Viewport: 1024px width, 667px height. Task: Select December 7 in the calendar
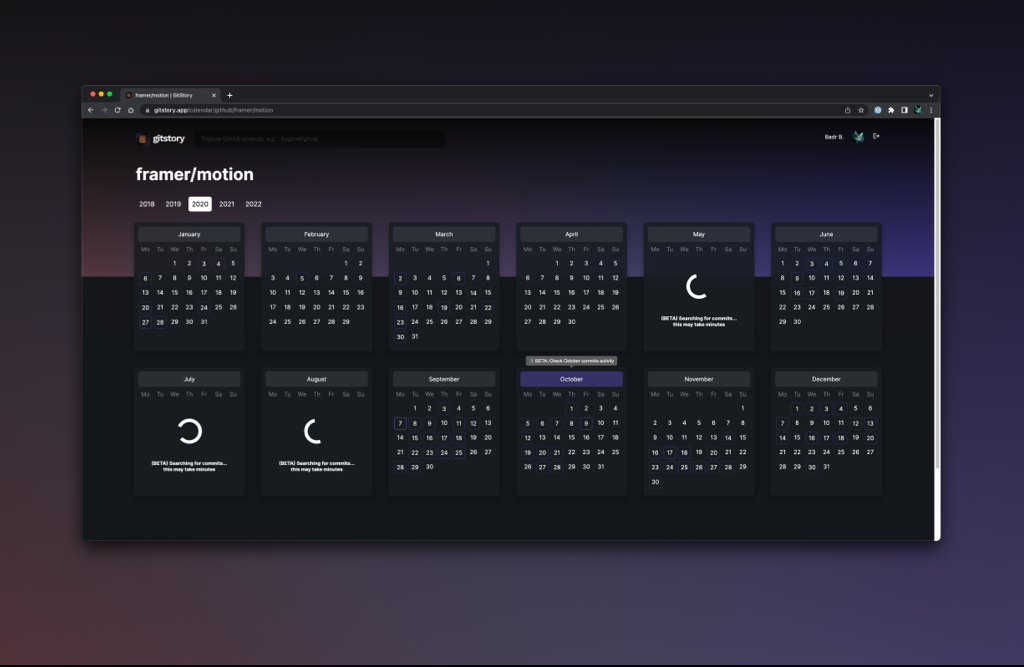[x=782, y=423]
